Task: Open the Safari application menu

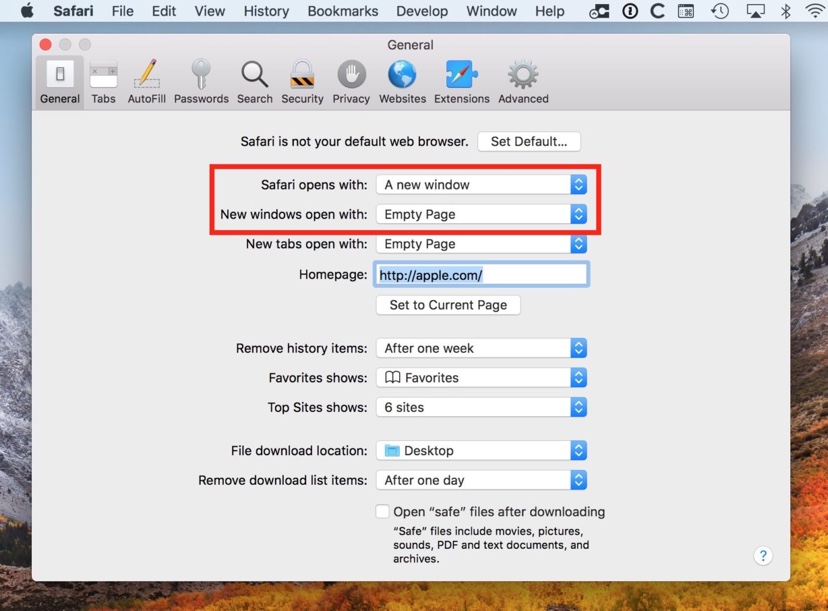Action: 73,11
